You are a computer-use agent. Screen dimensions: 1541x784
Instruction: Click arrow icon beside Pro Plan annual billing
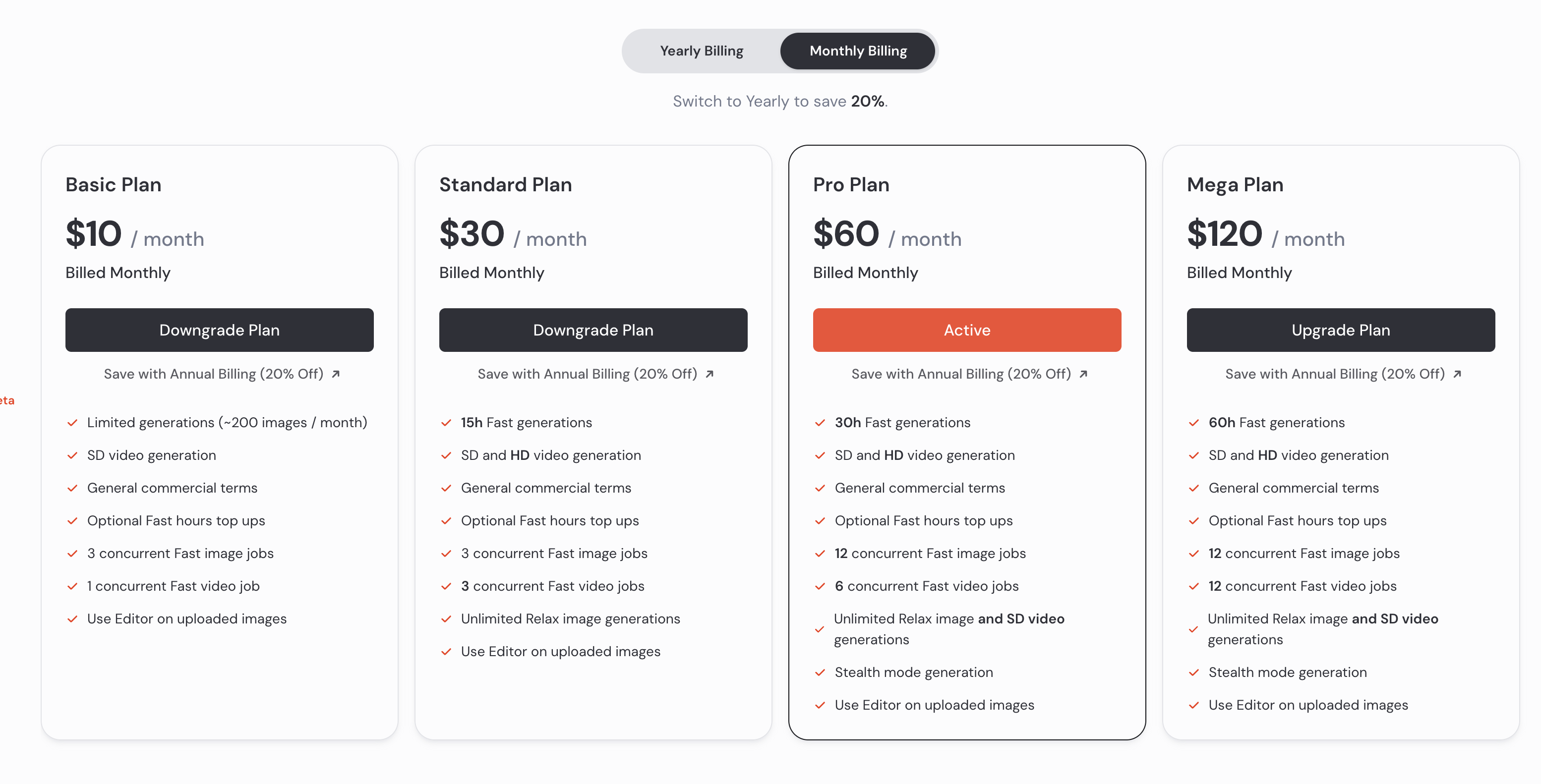click(x=1083, y=374)
